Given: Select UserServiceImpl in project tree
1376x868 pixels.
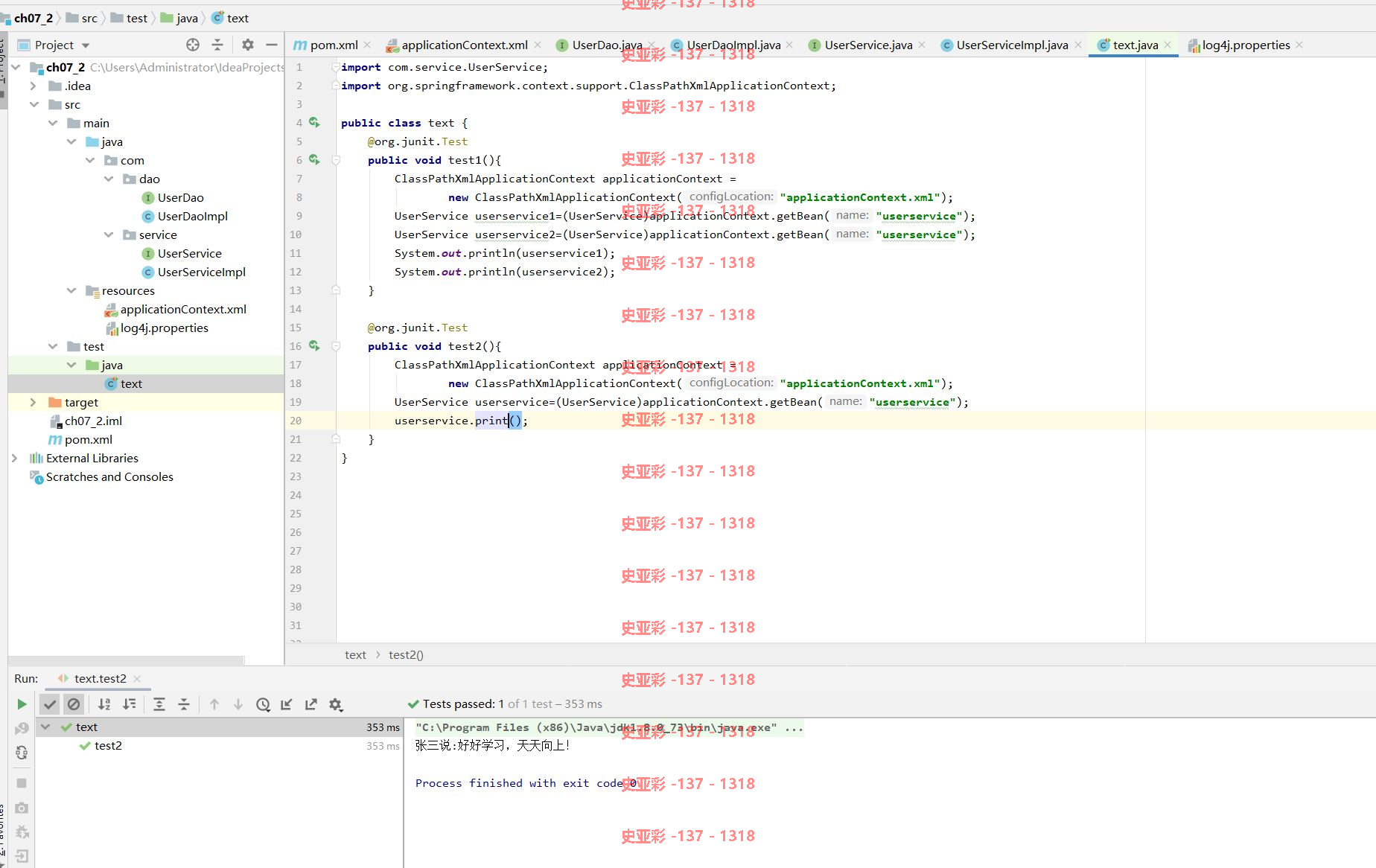Looking at the screenshot, I should (x=201, y=272).
